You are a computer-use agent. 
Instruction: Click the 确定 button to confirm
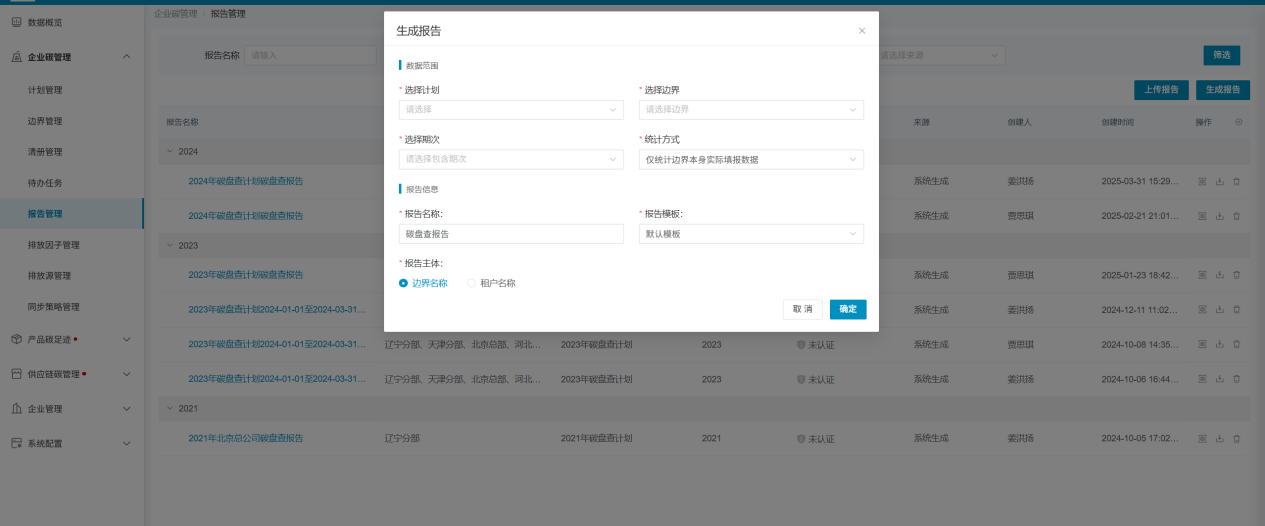click(848, 309)
